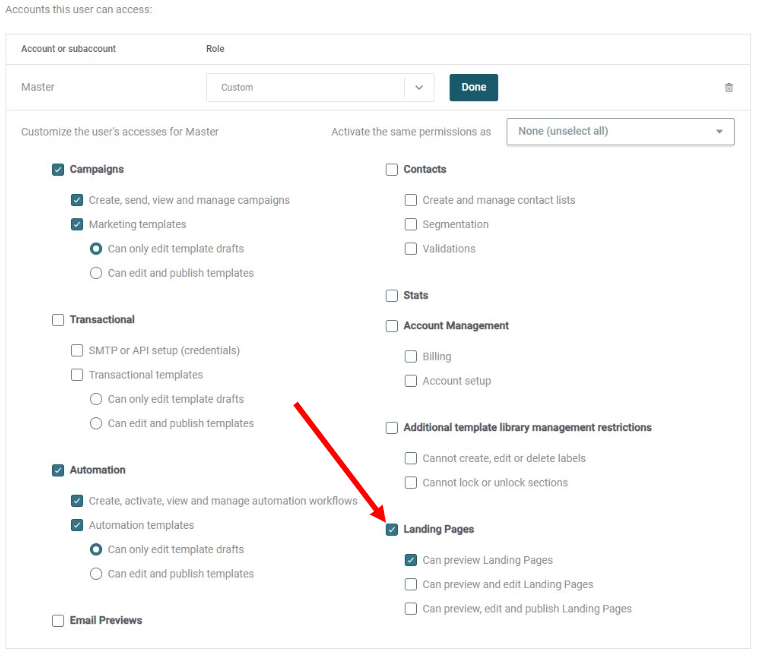757x654 pixels.
Task: Enable the Transactional checkbox
Action: point(58,320)
